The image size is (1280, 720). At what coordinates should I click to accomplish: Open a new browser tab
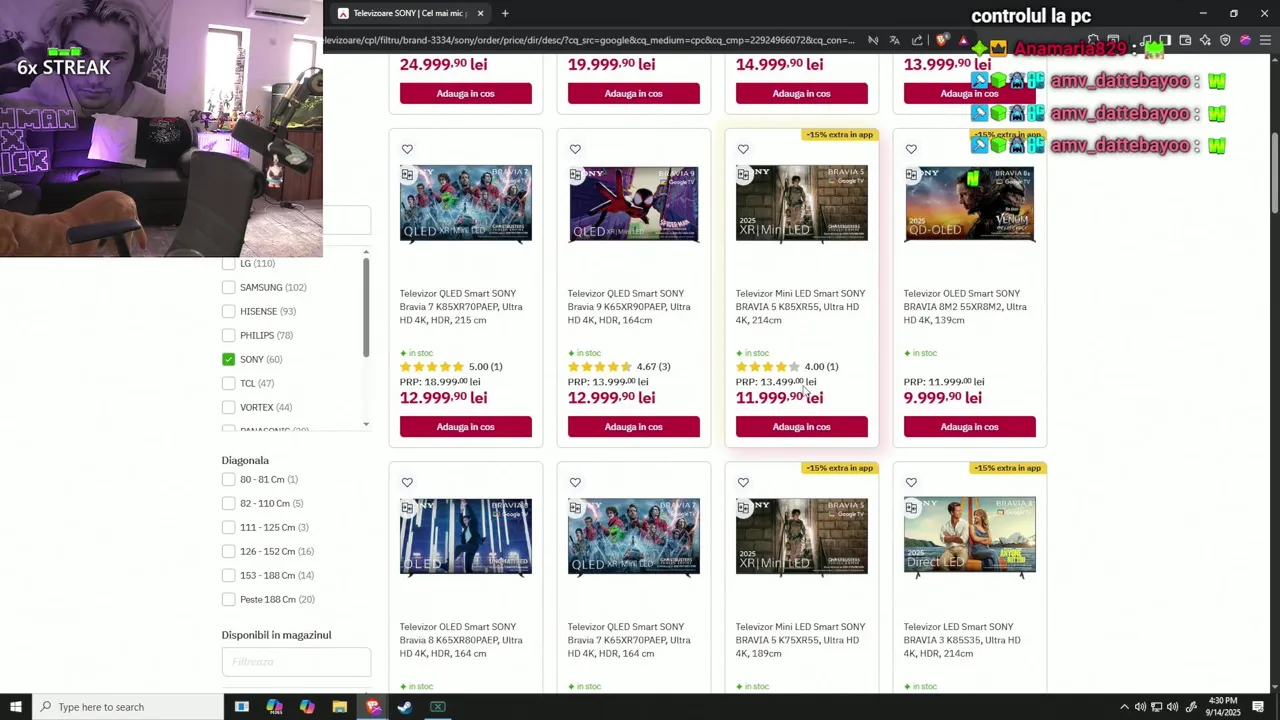tap(505, 13)
